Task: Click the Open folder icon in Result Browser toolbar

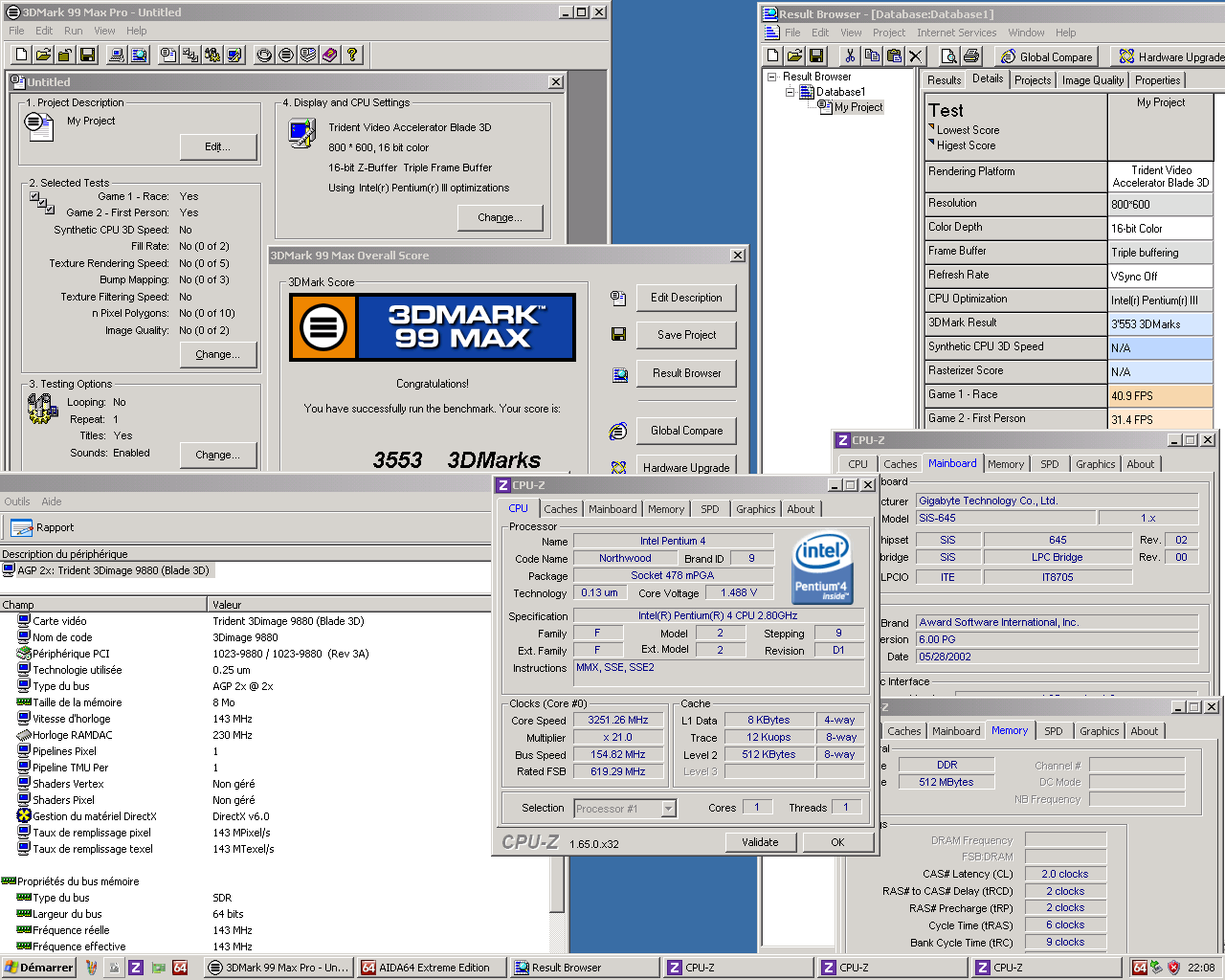Action: tap(794, 56)
